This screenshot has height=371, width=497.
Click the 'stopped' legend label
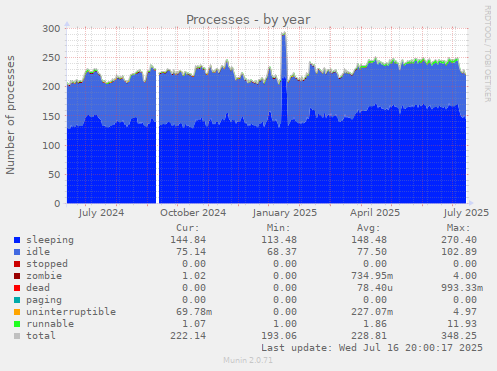click(47, 264)
